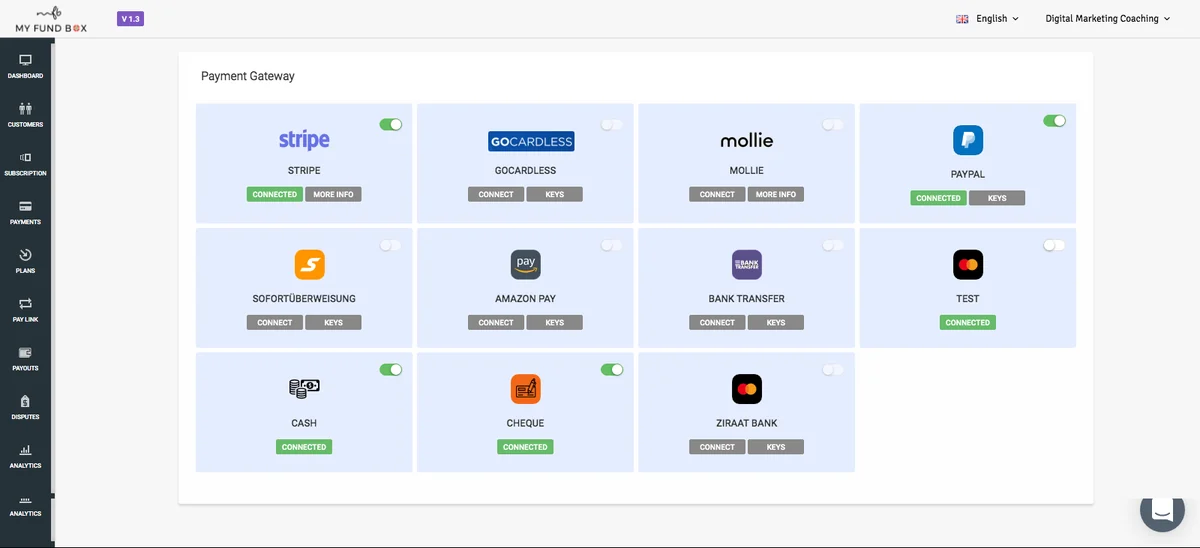Click the Test gateway Connected button
Viewport: 1200px width, 548px height.
[968, 323]
